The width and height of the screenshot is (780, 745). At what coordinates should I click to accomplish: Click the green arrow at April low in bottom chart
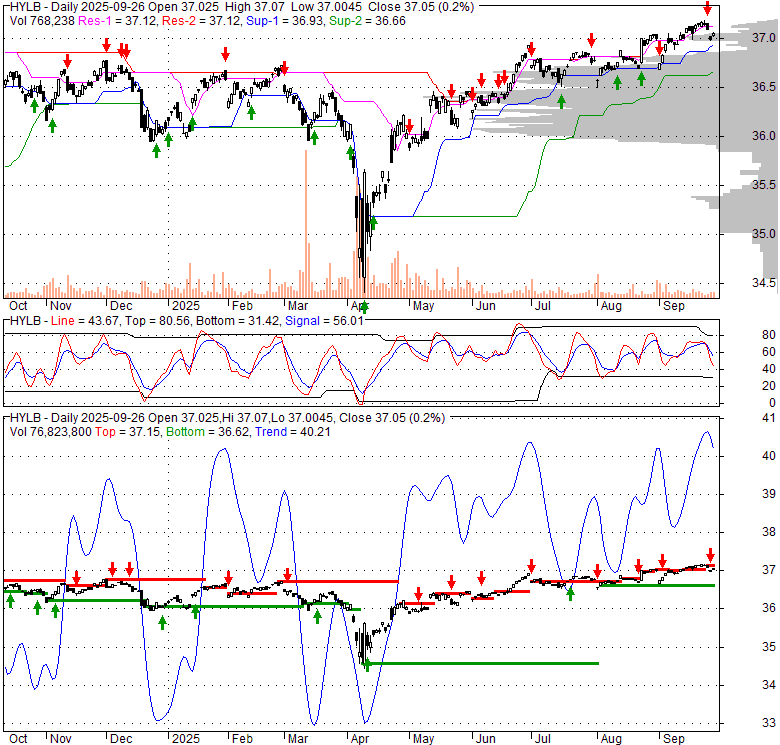(x=367, y=665)
